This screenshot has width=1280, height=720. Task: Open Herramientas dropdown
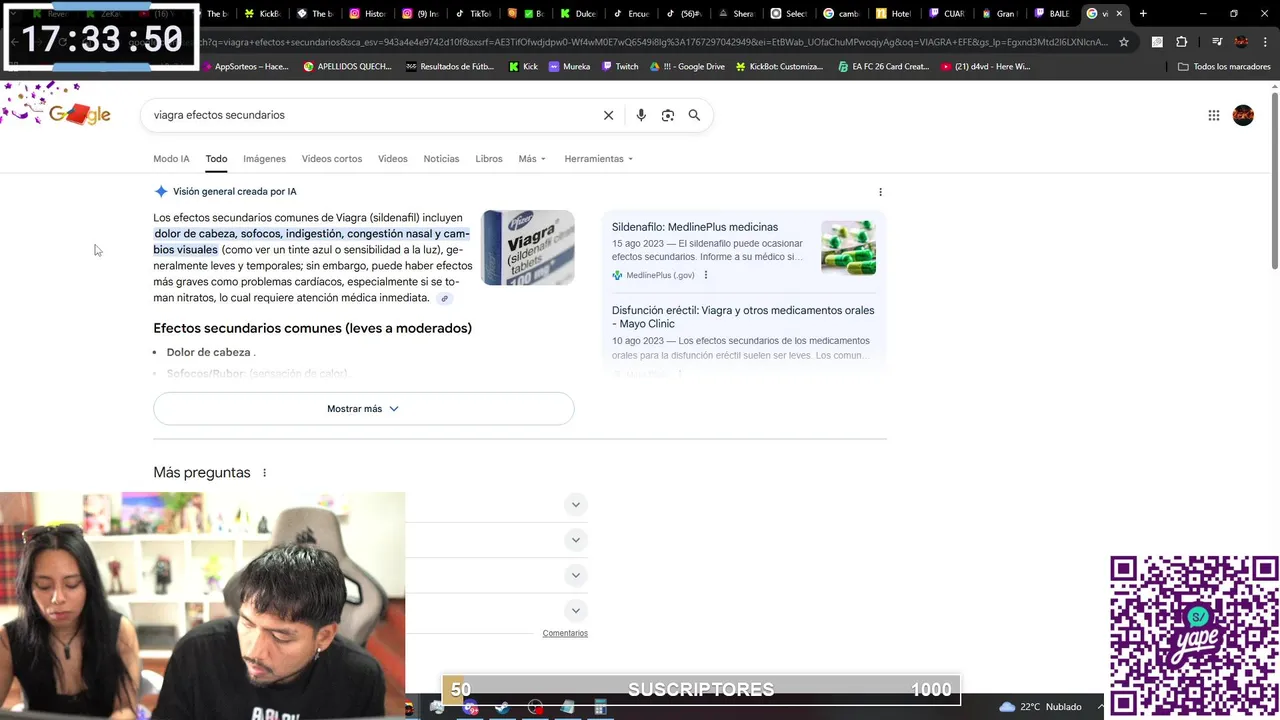598,159
